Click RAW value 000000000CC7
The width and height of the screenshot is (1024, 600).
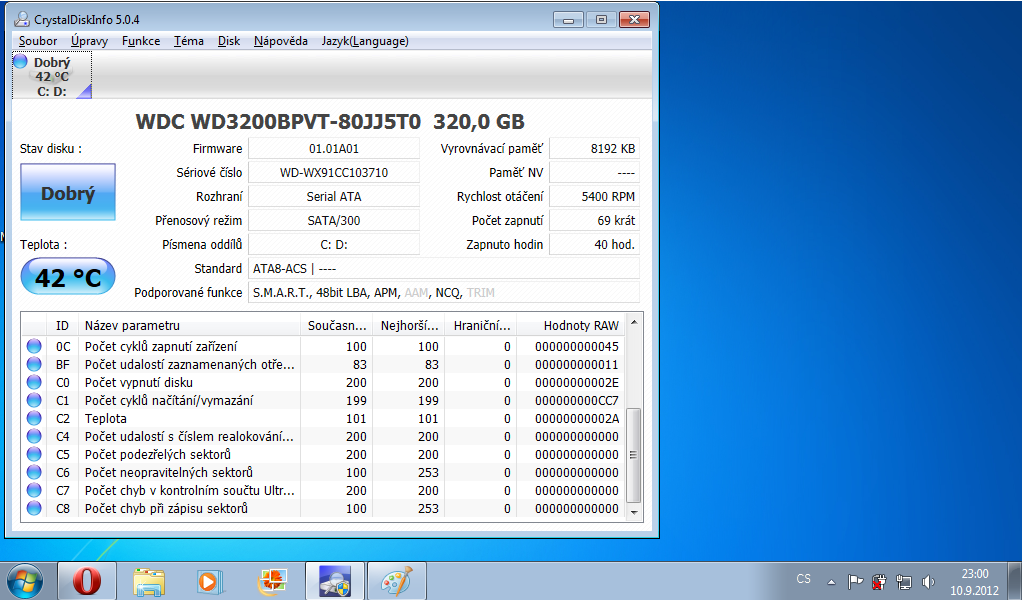(x=577, y=400)
